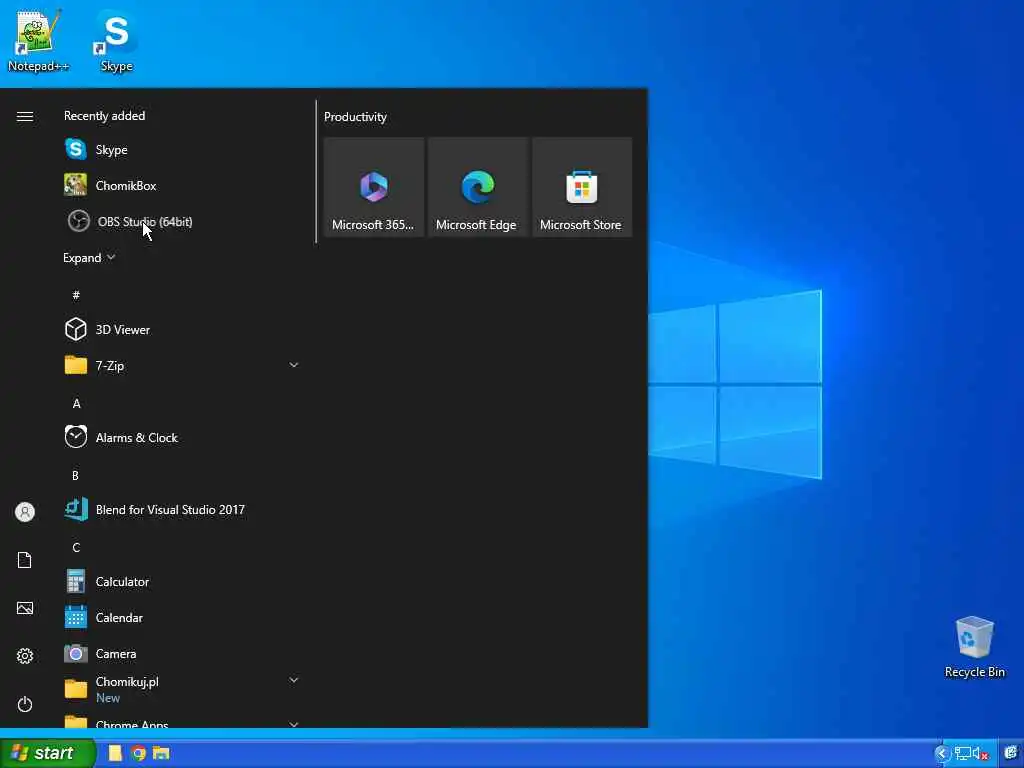The width and height of the screenshot is (1024, 768).
Task: Show hidden tray icons with the arrow
Action: click(x=942, y=754)
